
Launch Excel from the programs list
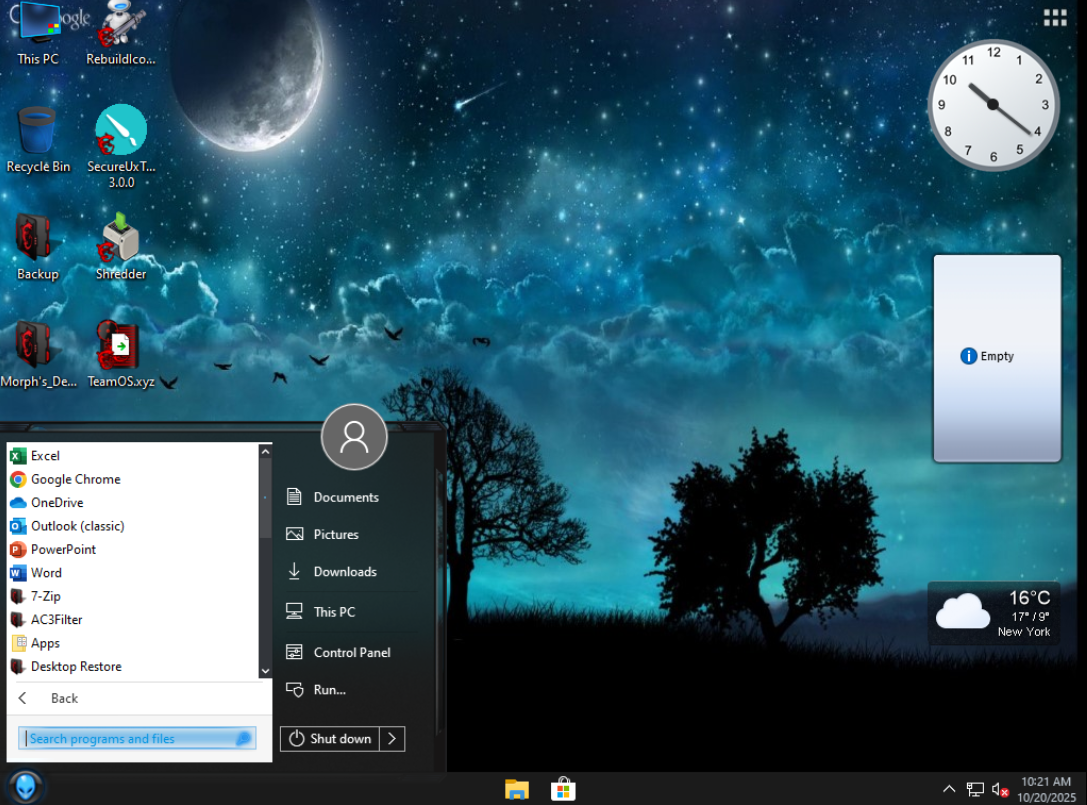(x=45, y=456)
